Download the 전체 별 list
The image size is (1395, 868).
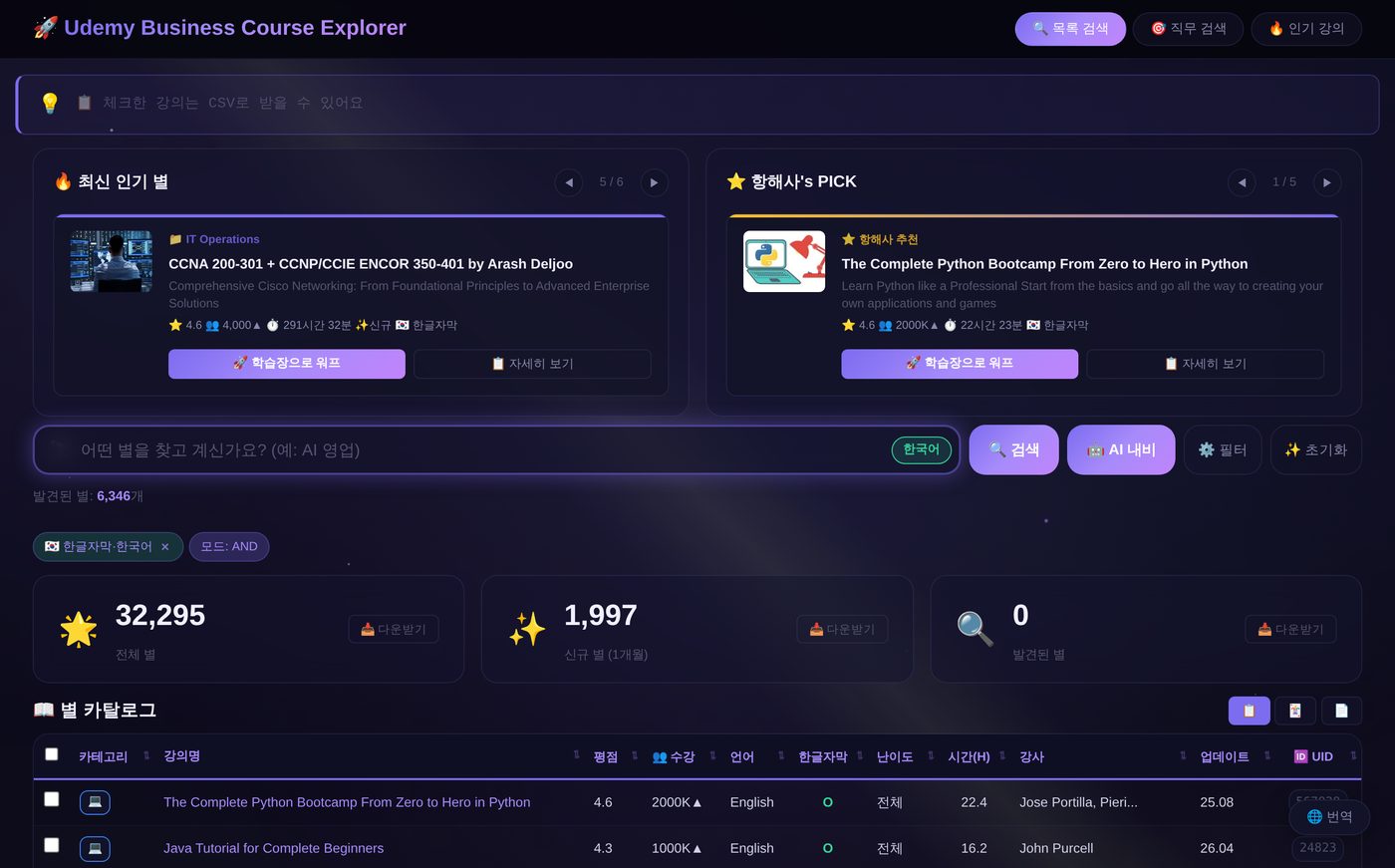394,630
